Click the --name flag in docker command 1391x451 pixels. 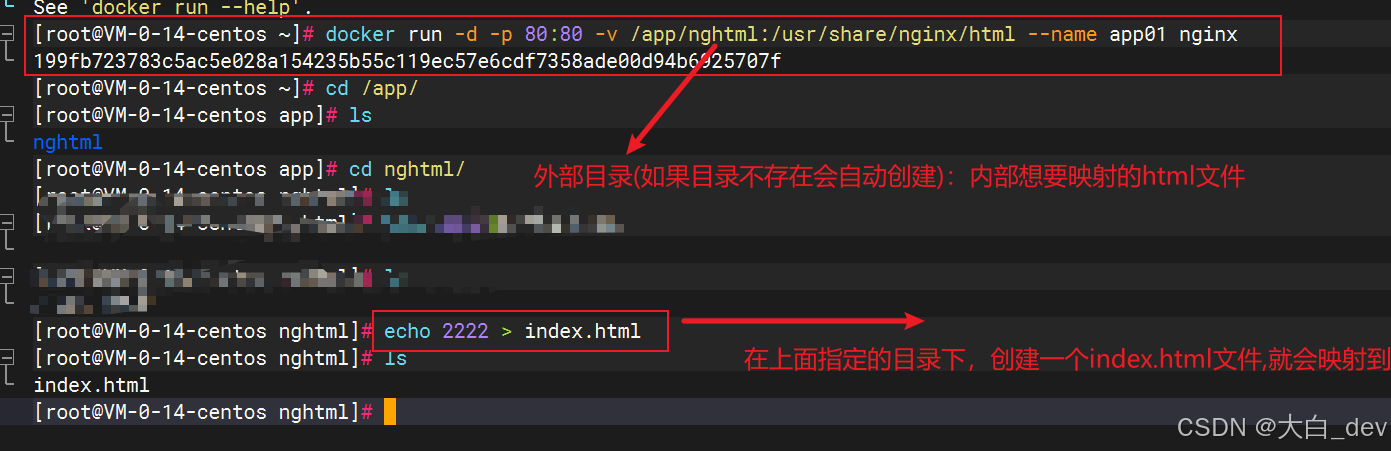click(1062, 35)
